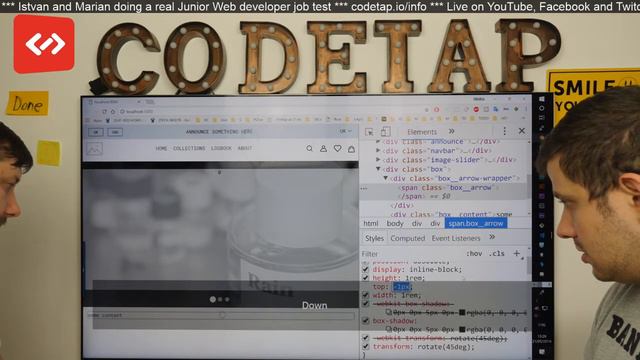Screen dimensions: 640x360
Task: Open the wishlist heart icon in the navbar
Action: (337, 149)
